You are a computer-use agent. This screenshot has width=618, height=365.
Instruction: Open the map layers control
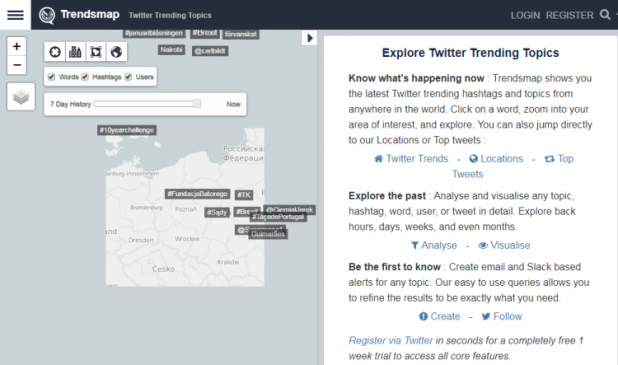pos(21,97)
